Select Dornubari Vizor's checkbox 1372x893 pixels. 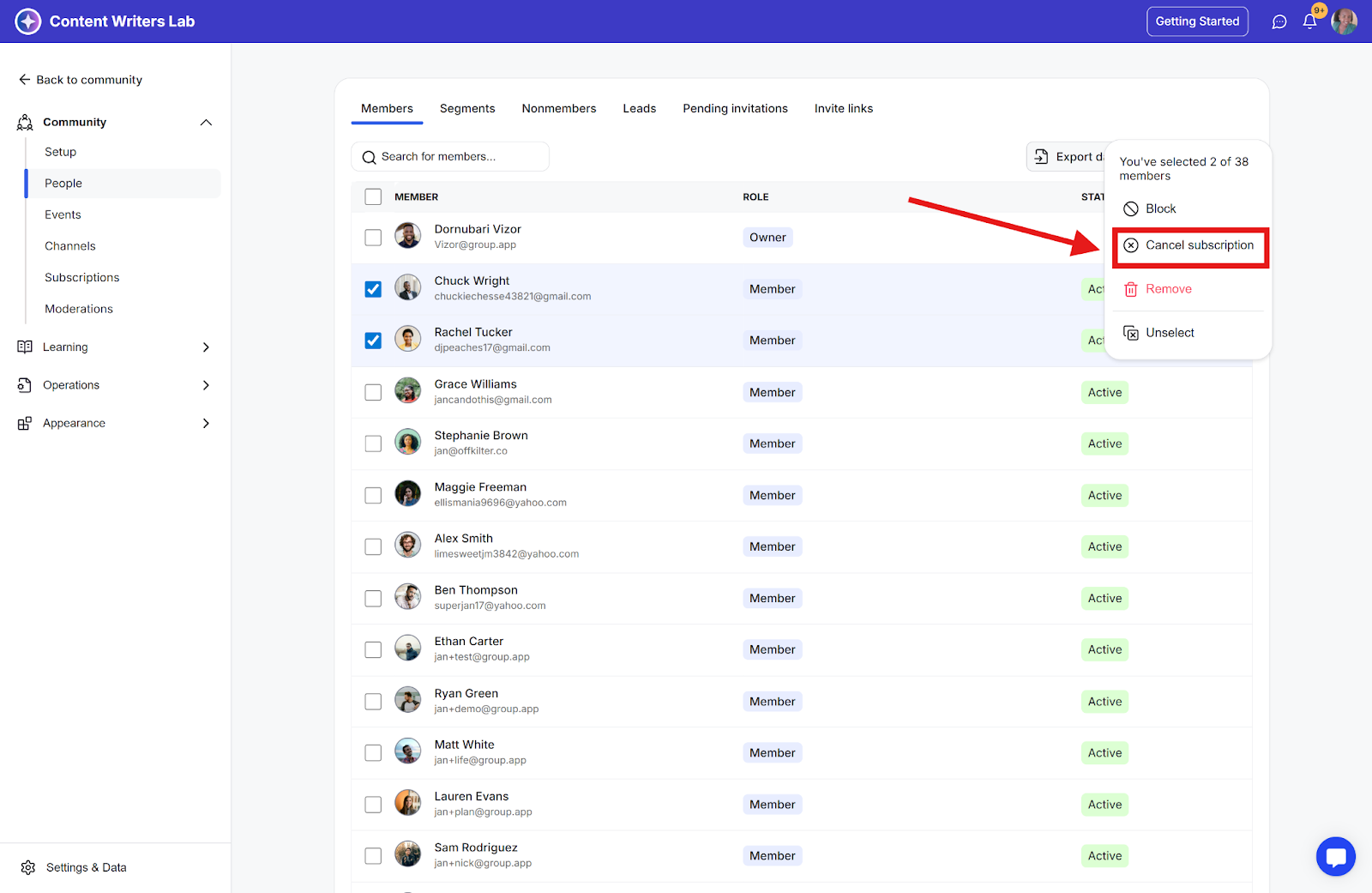373,238
